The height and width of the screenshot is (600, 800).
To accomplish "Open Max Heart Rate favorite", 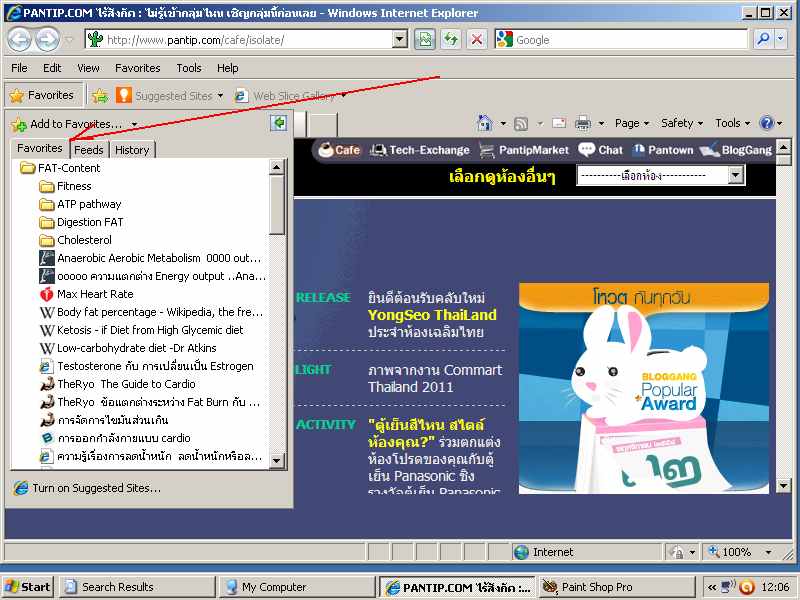I will tap(86, 294).
